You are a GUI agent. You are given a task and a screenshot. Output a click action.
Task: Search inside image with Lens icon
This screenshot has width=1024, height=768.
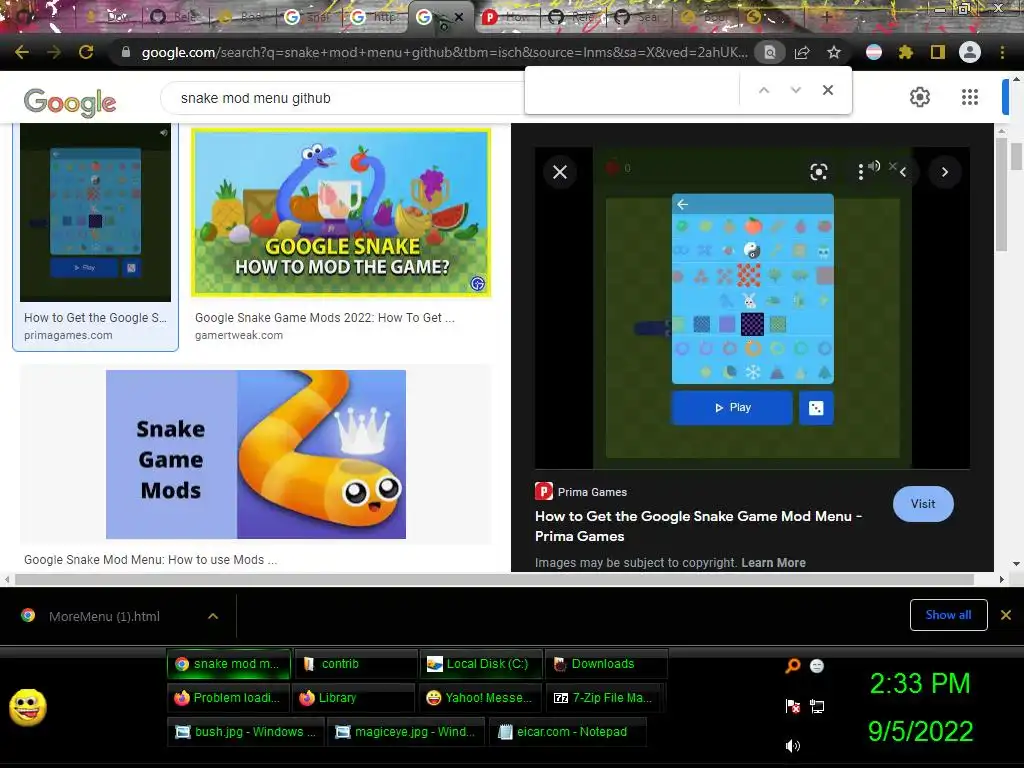point(818,172)
